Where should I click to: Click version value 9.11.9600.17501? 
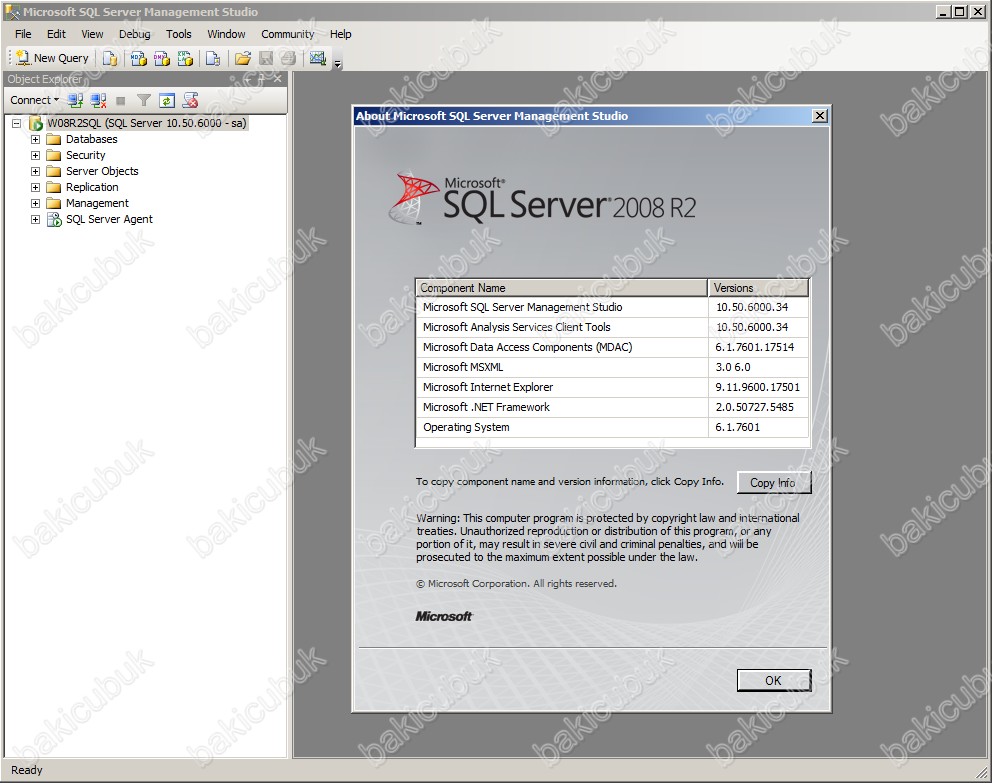(757, 387)
